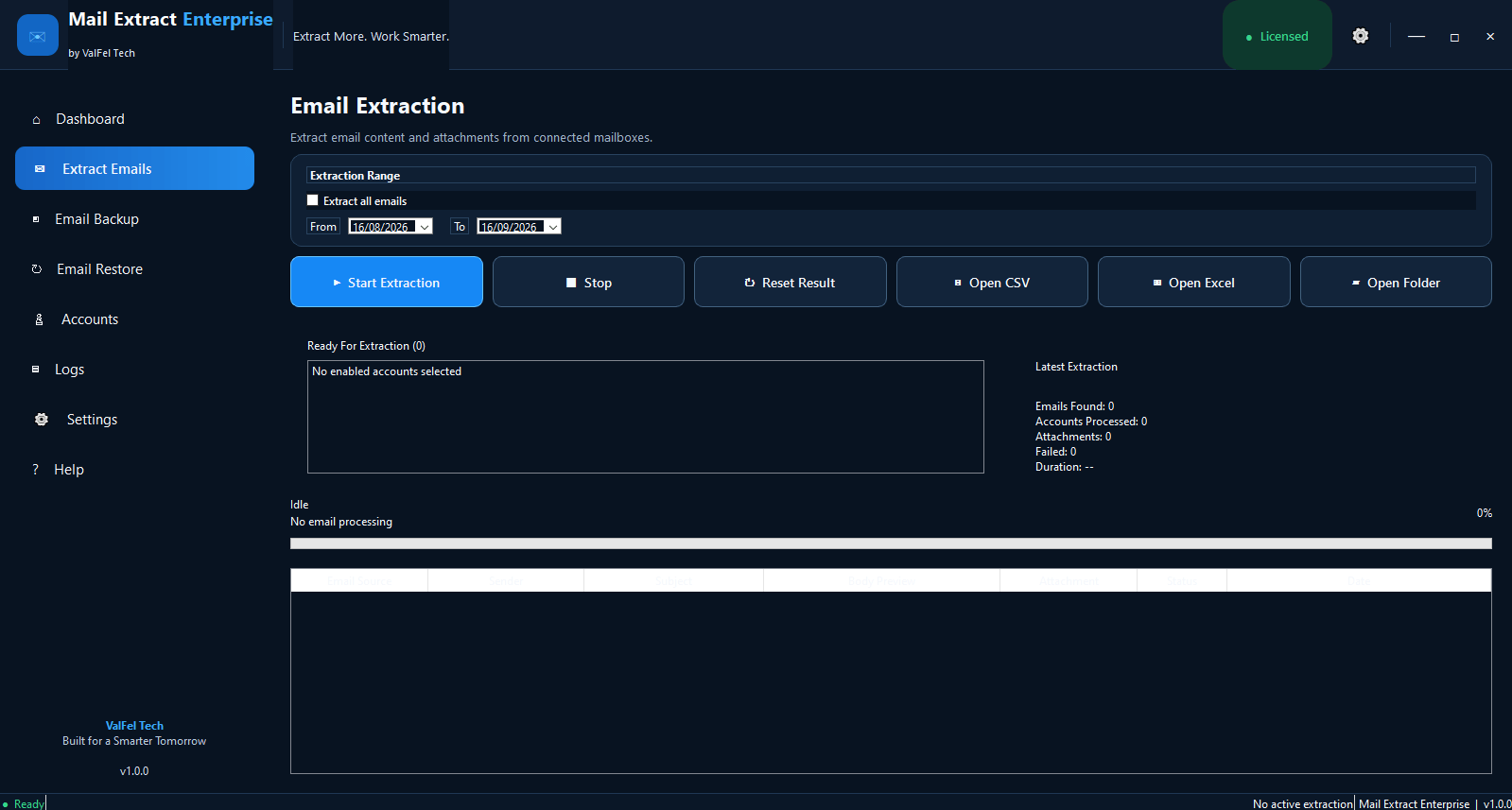This screenshot has height=810, width=1512.
Task: Click the 'Ready For Extraction (0)' label
Action: point(366,346)
